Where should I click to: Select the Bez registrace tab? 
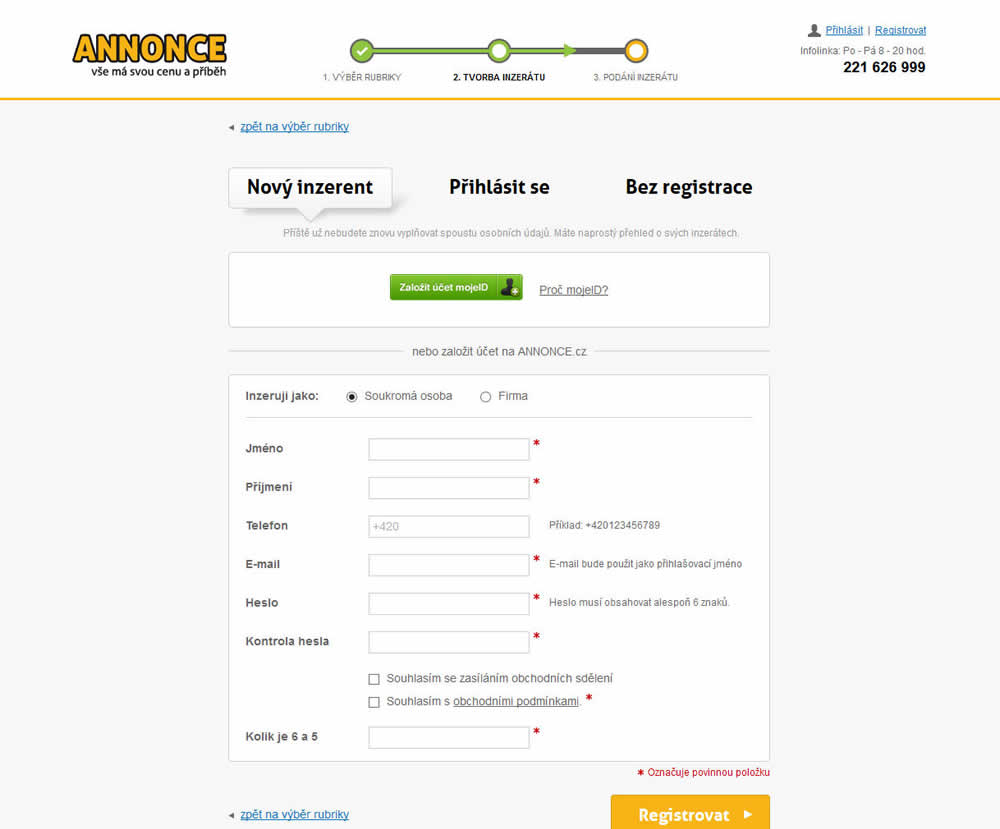pos(689,187)
